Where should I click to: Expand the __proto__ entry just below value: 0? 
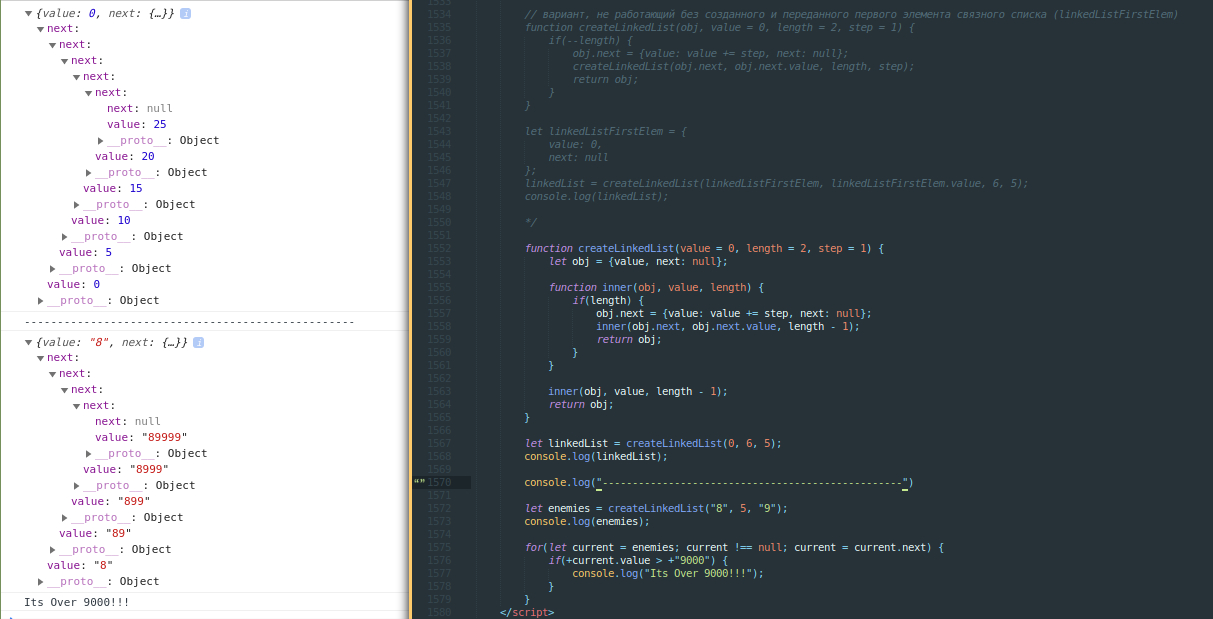(41, 301)
